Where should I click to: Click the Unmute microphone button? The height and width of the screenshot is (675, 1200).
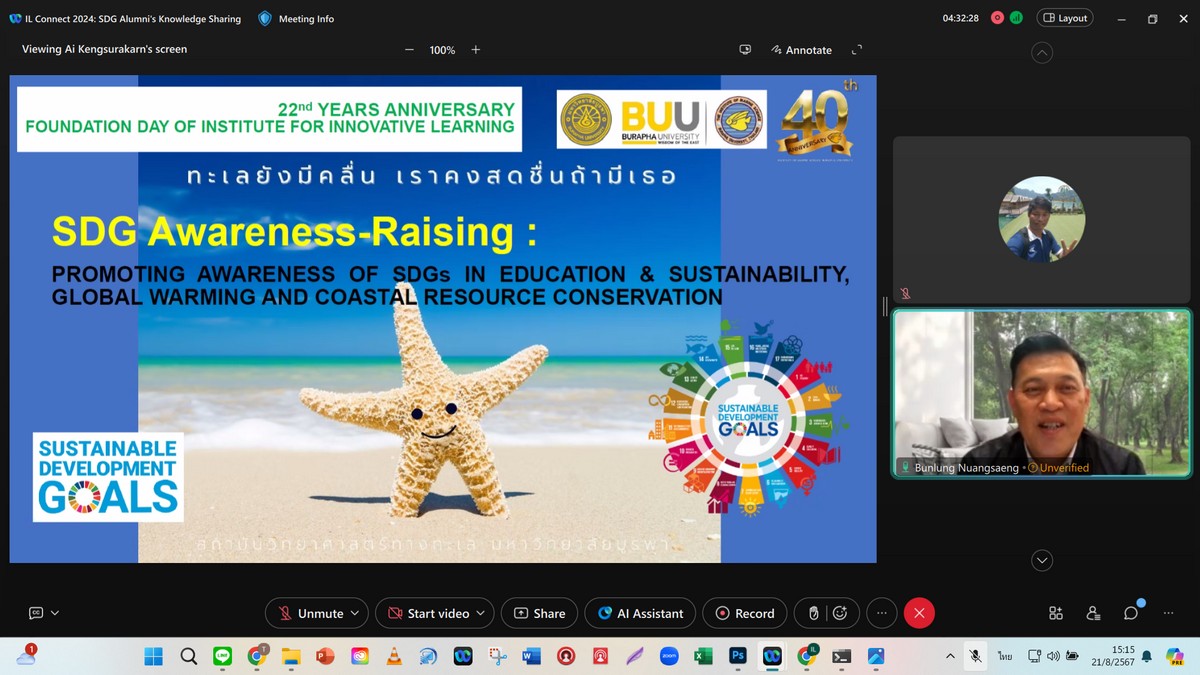point(310,613)
